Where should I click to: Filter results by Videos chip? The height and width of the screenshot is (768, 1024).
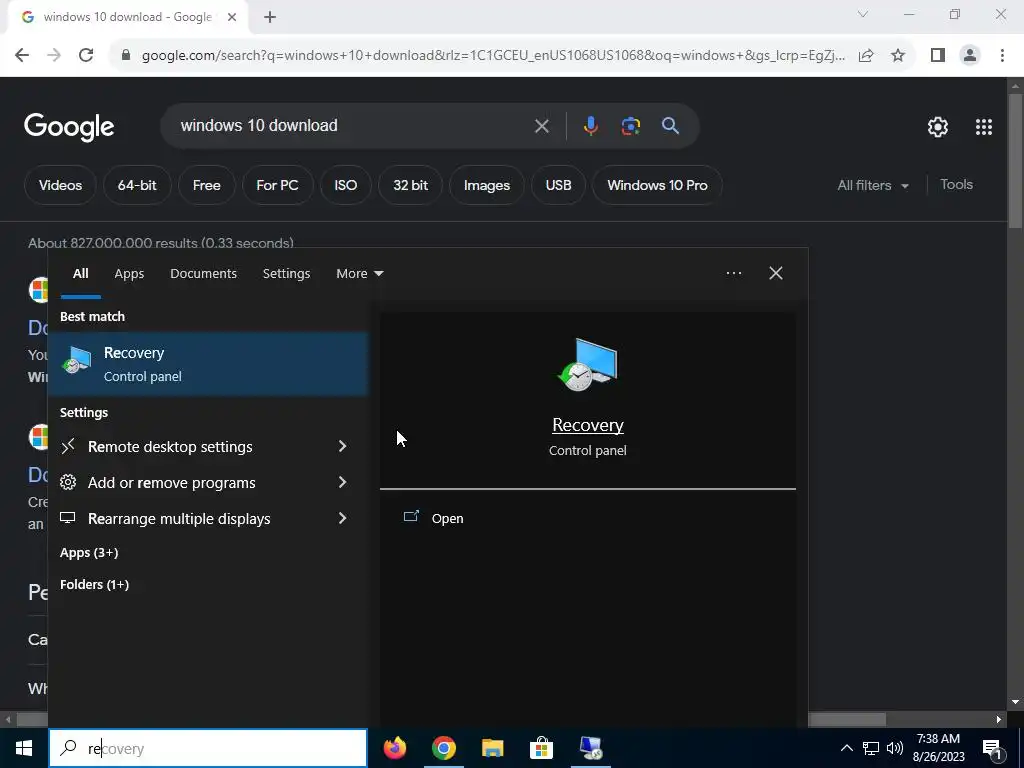point(60,185)
